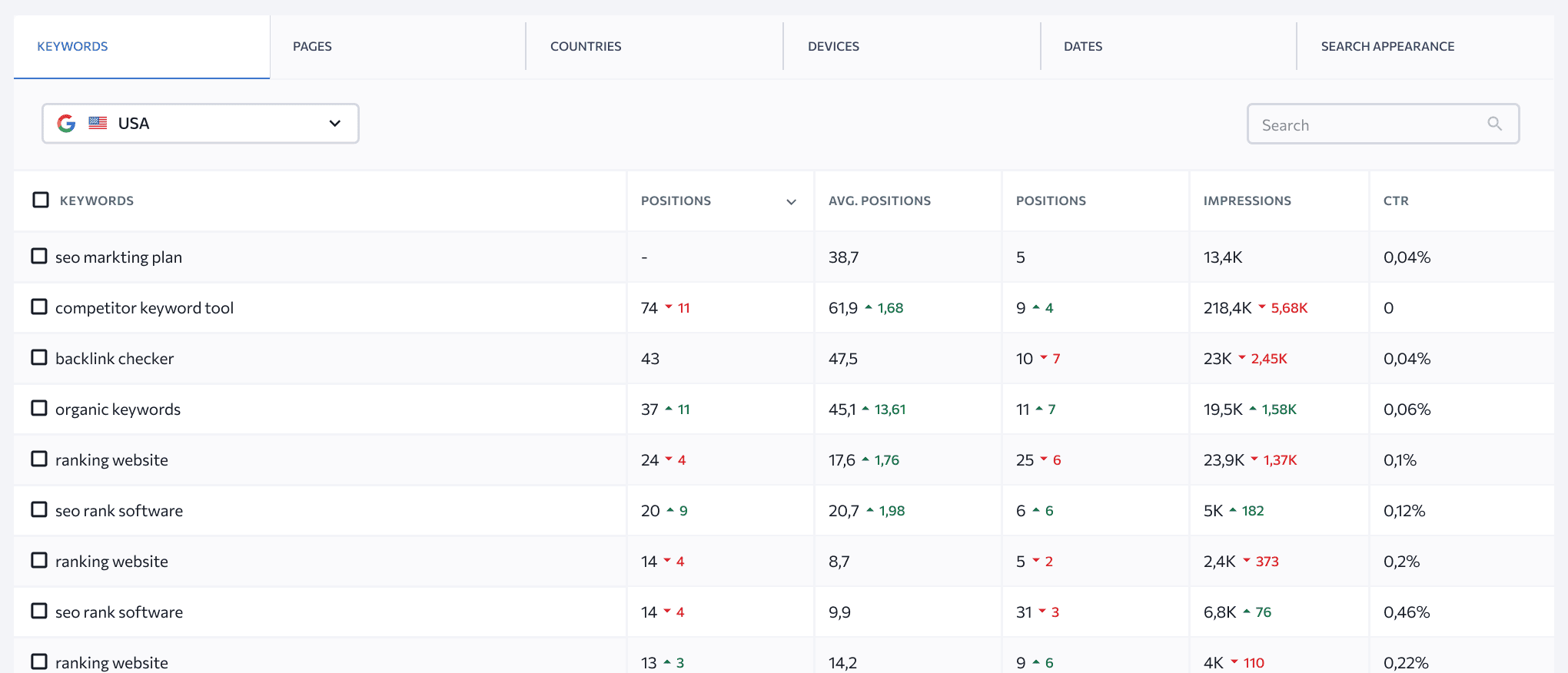The height and width of the screenshot is (673, 1568).
Task: Click the avg. position value 38,7
Action: pos(843,257)
